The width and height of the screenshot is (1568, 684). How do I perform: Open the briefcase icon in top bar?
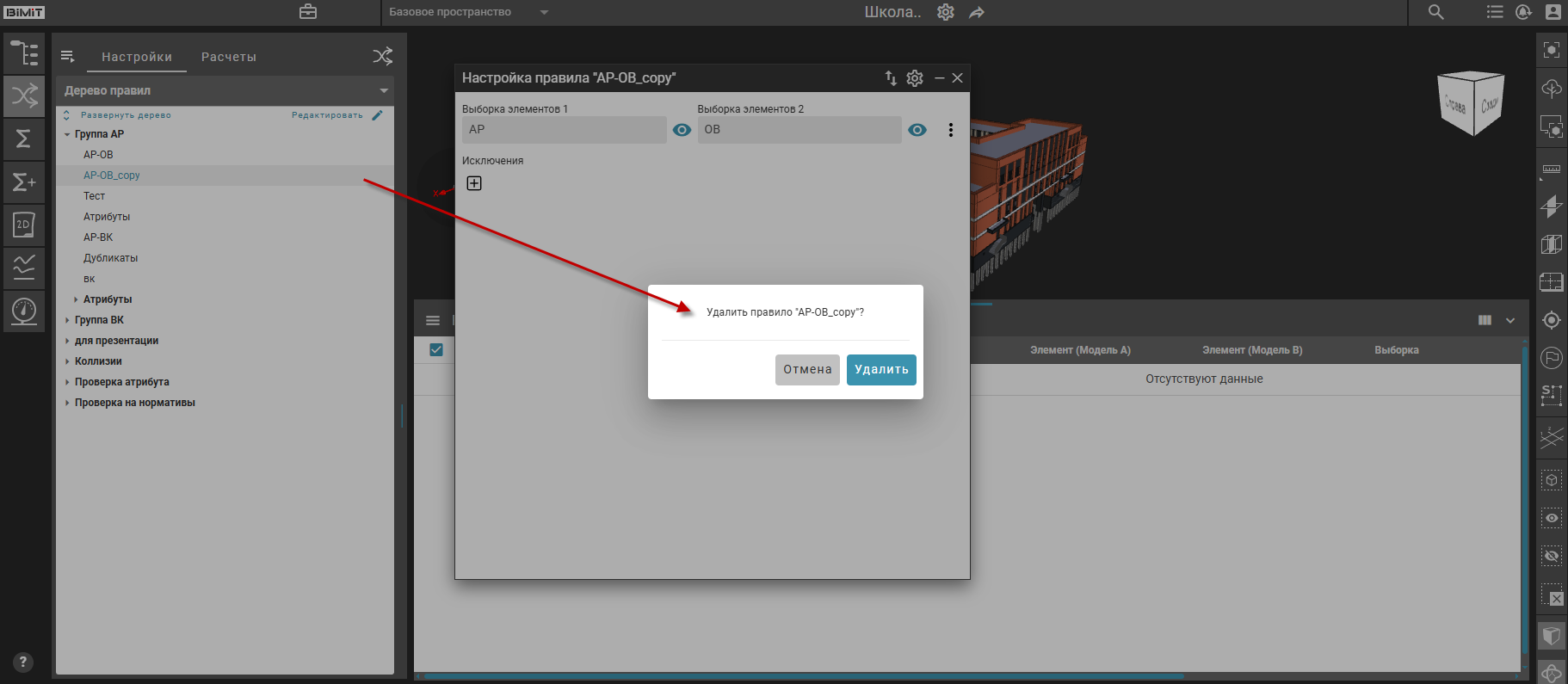tap(308, 12)
